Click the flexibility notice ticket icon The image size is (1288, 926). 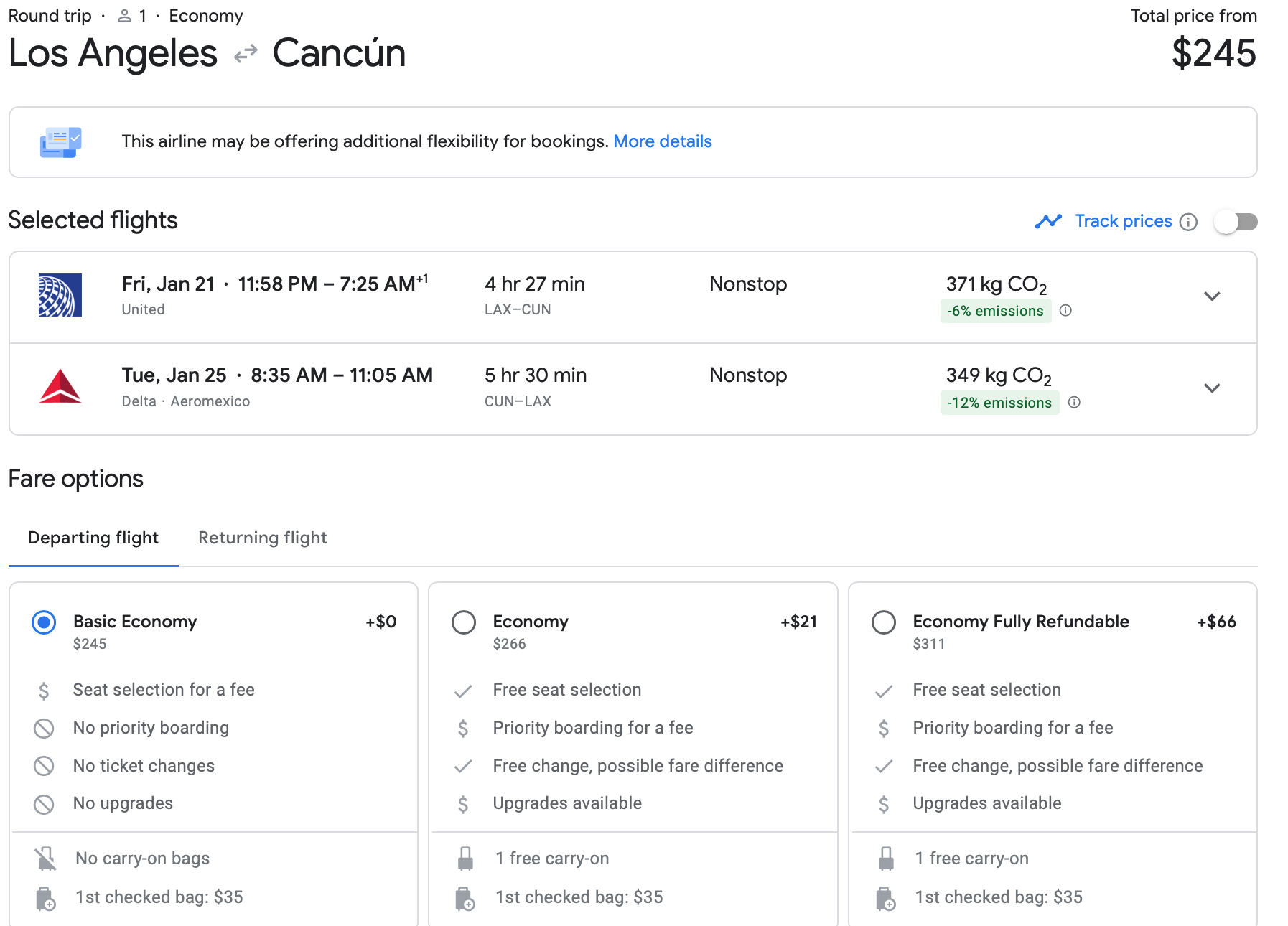(x=60, y=142)
